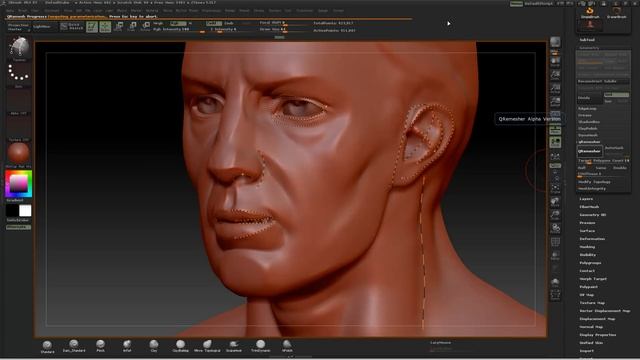Click the Divide button
The image size is (640, 360).
click(x=590, y=98)
